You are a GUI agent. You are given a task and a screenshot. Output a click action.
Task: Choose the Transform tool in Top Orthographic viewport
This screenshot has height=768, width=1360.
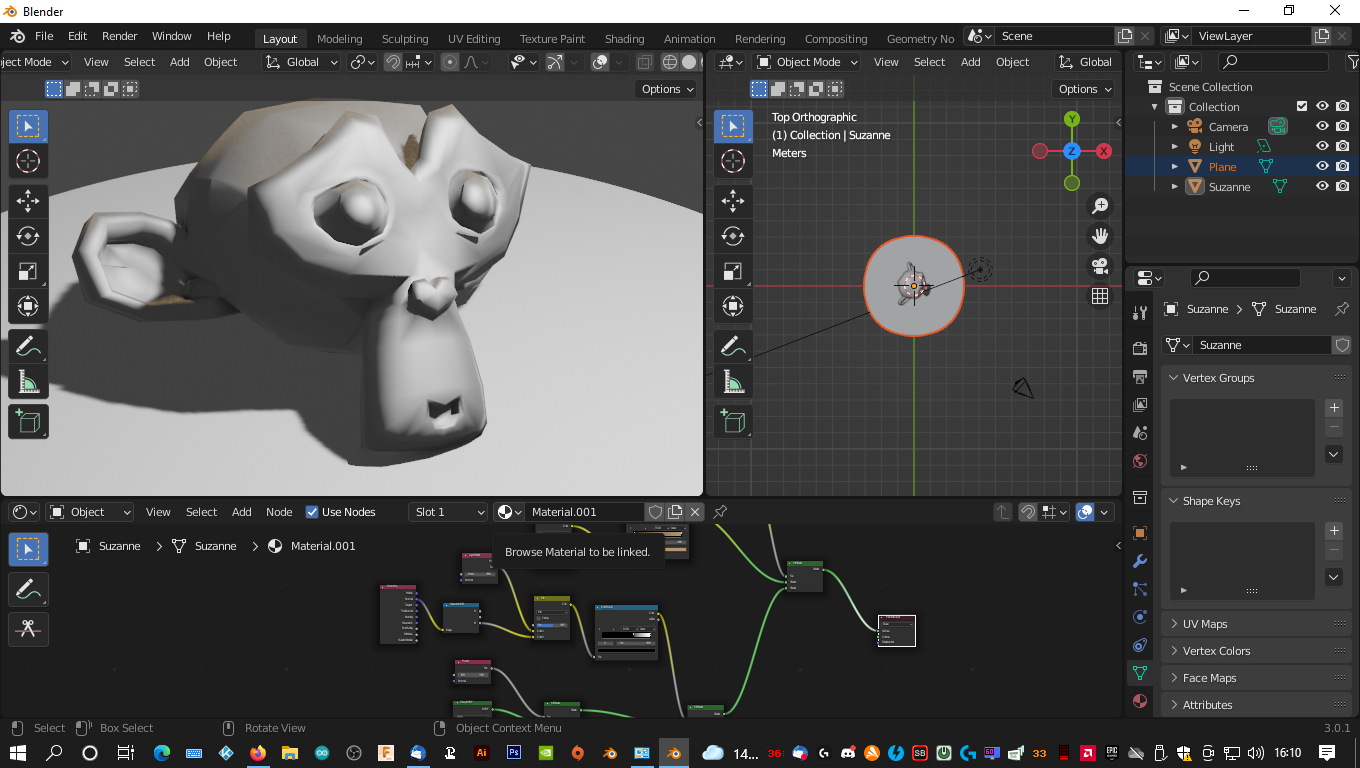pos(733,306)
